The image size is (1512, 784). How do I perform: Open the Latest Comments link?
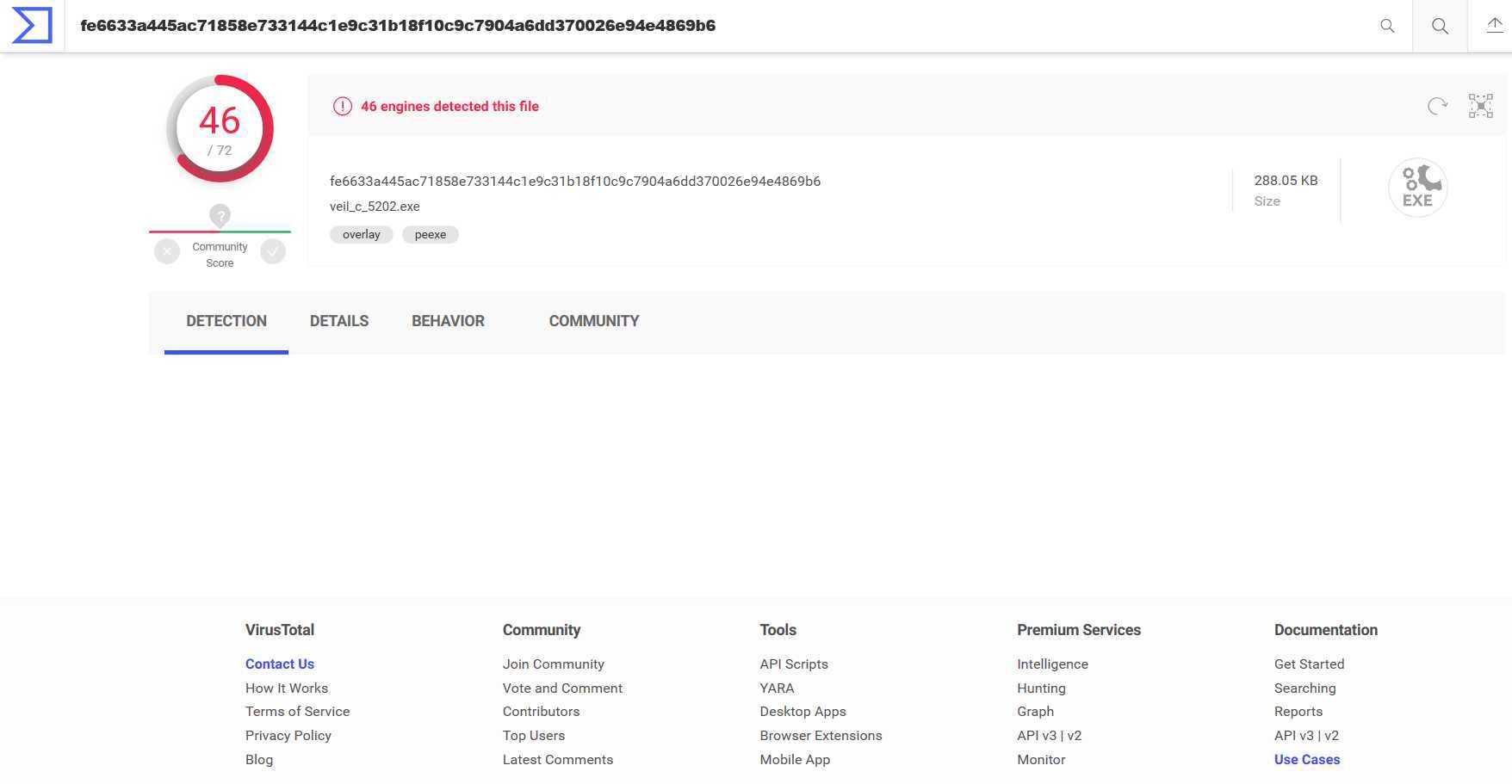click(558, 760)
